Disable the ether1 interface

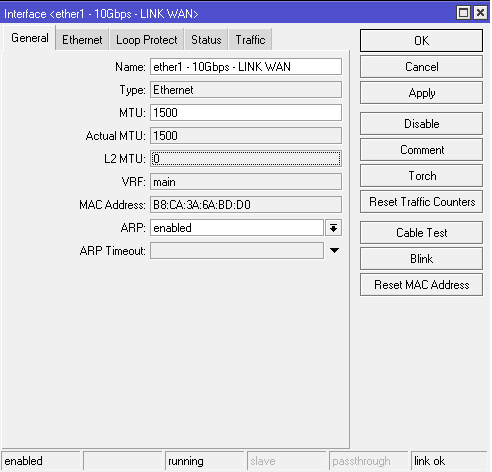click(421, 124)
